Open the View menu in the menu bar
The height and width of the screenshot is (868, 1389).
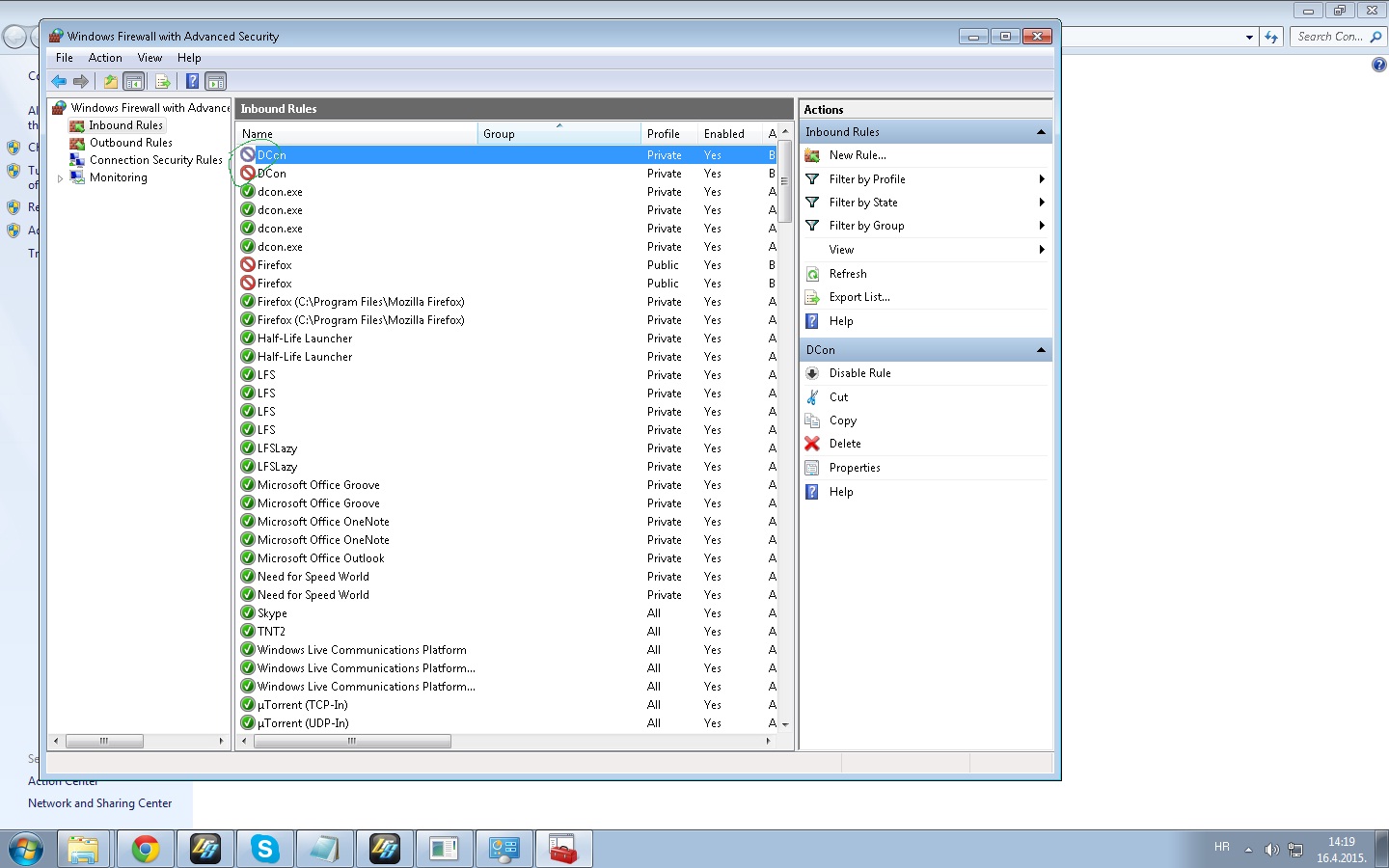pos(150,58)
